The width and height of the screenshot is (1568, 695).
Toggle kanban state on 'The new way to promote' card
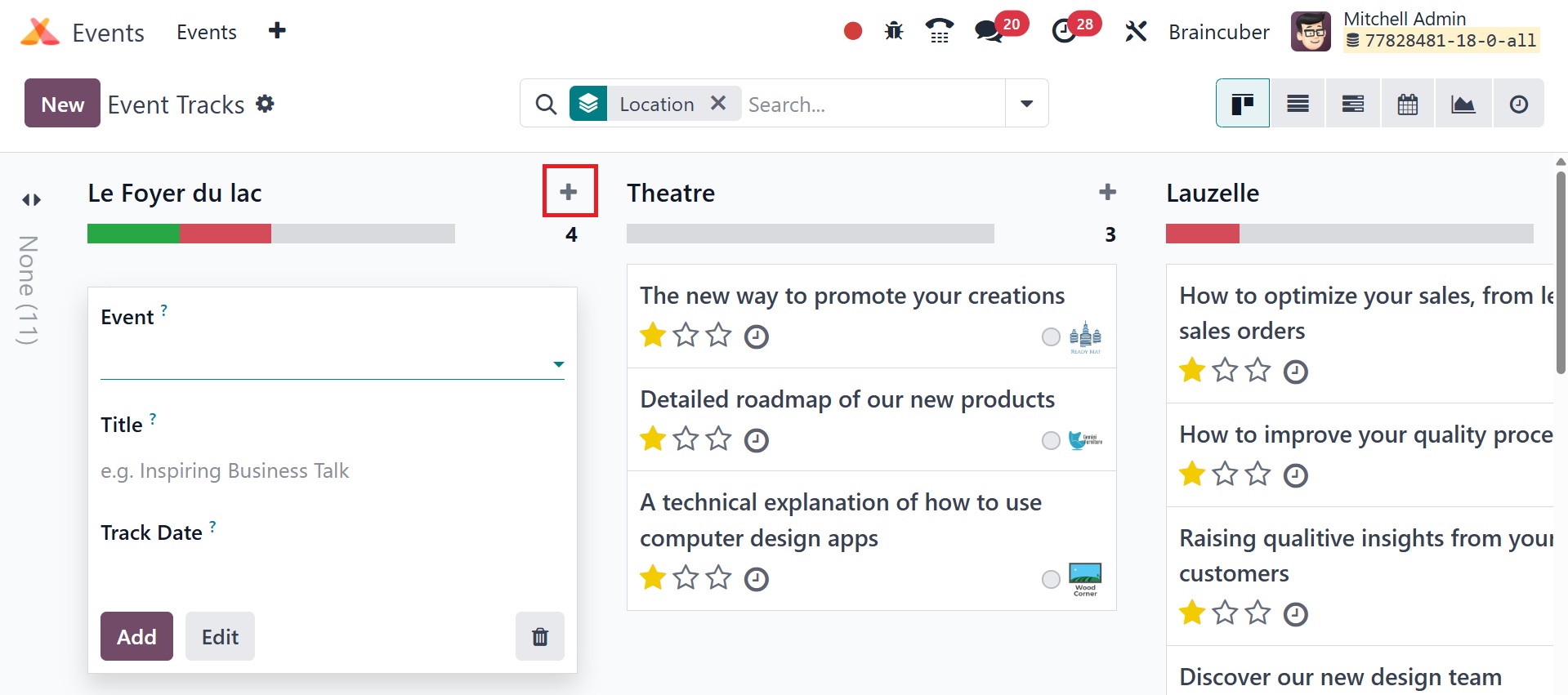click(1051, 336)
